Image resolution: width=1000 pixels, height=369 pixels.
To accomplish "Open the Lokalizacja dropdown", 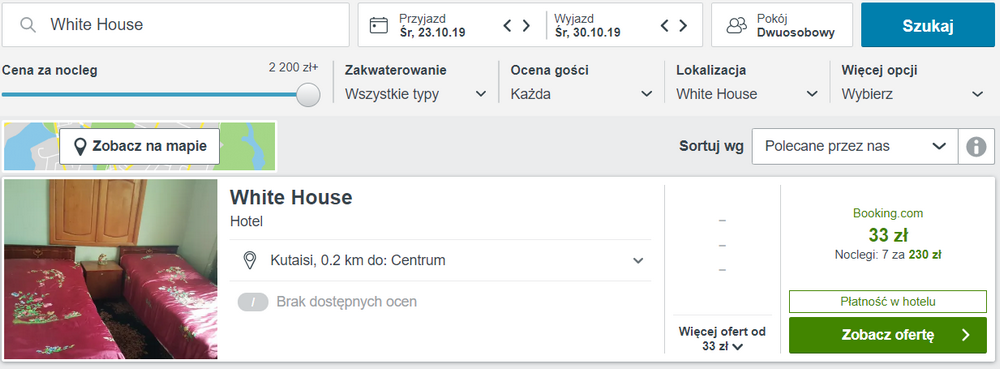I will [x=747, y=94].
